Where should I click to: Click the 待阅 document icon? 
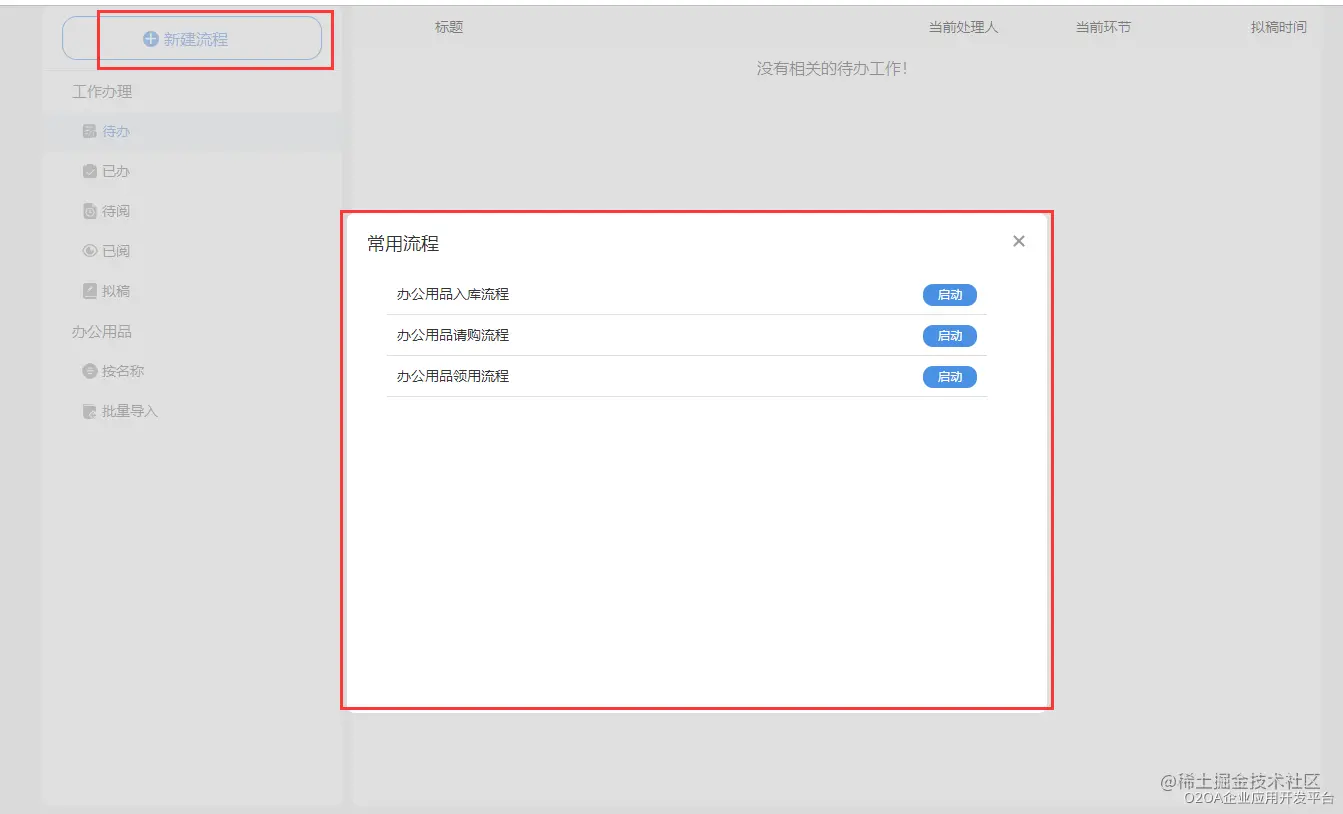click(90, 211)
